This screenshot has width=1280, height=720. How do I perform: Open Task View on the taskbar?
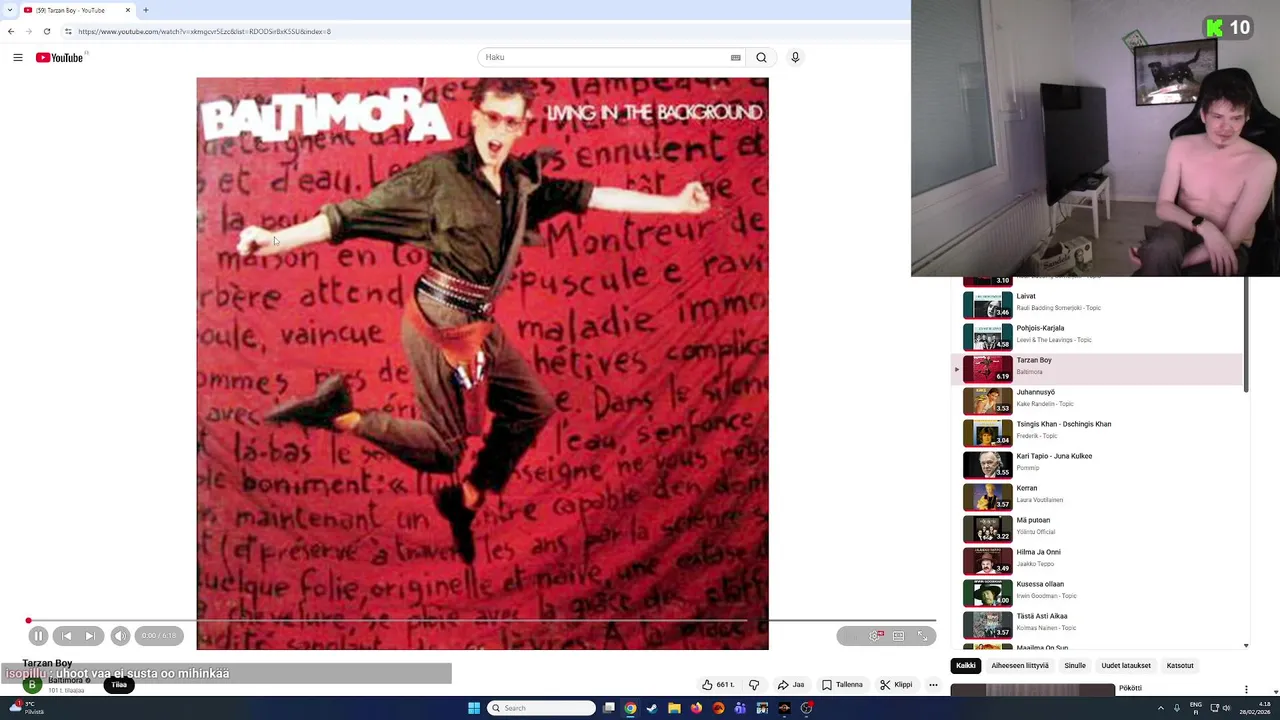coord(608,708)
